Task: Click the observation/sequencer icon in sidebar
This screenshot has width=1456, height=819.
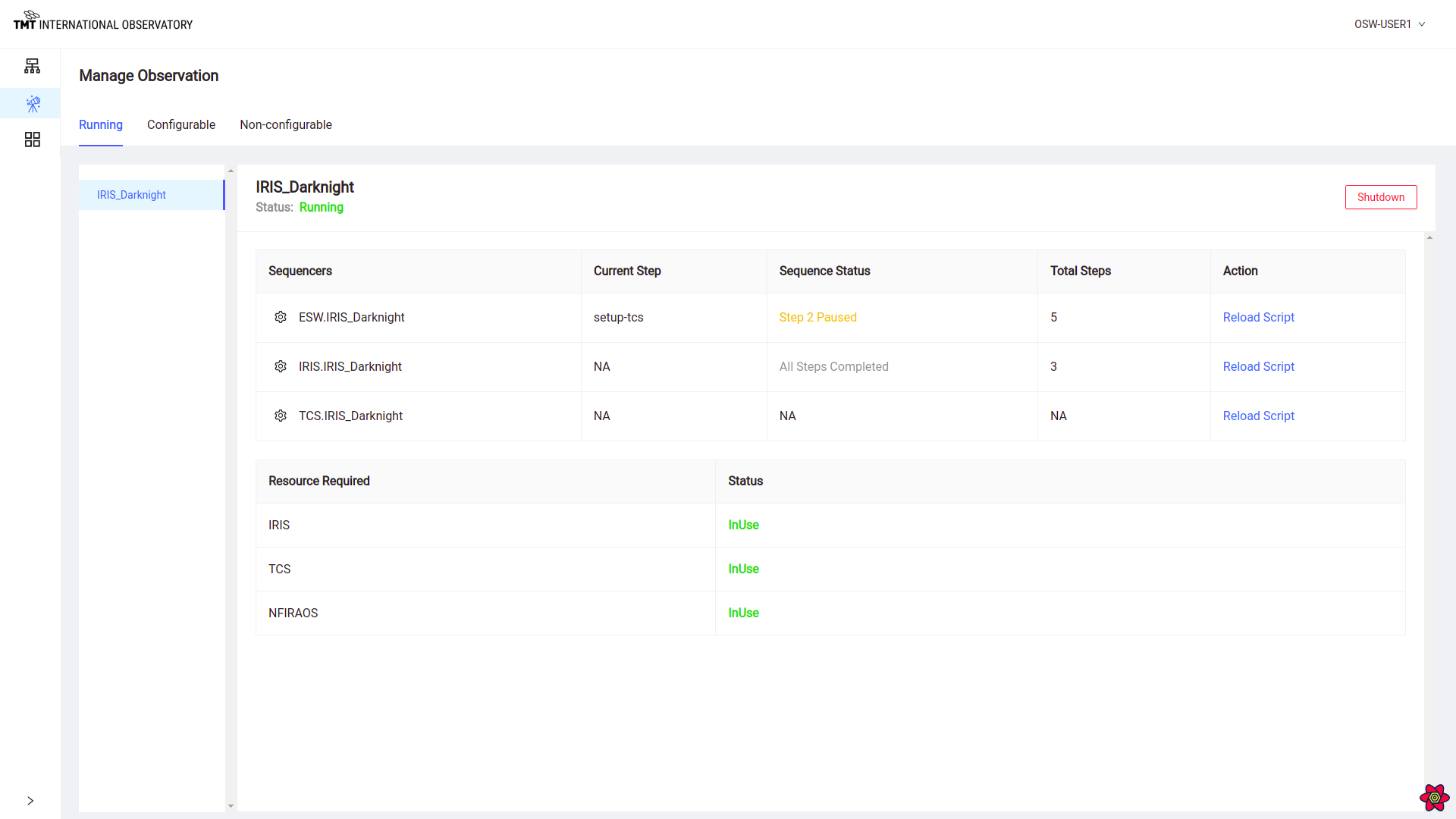Action: click(32, 103)
